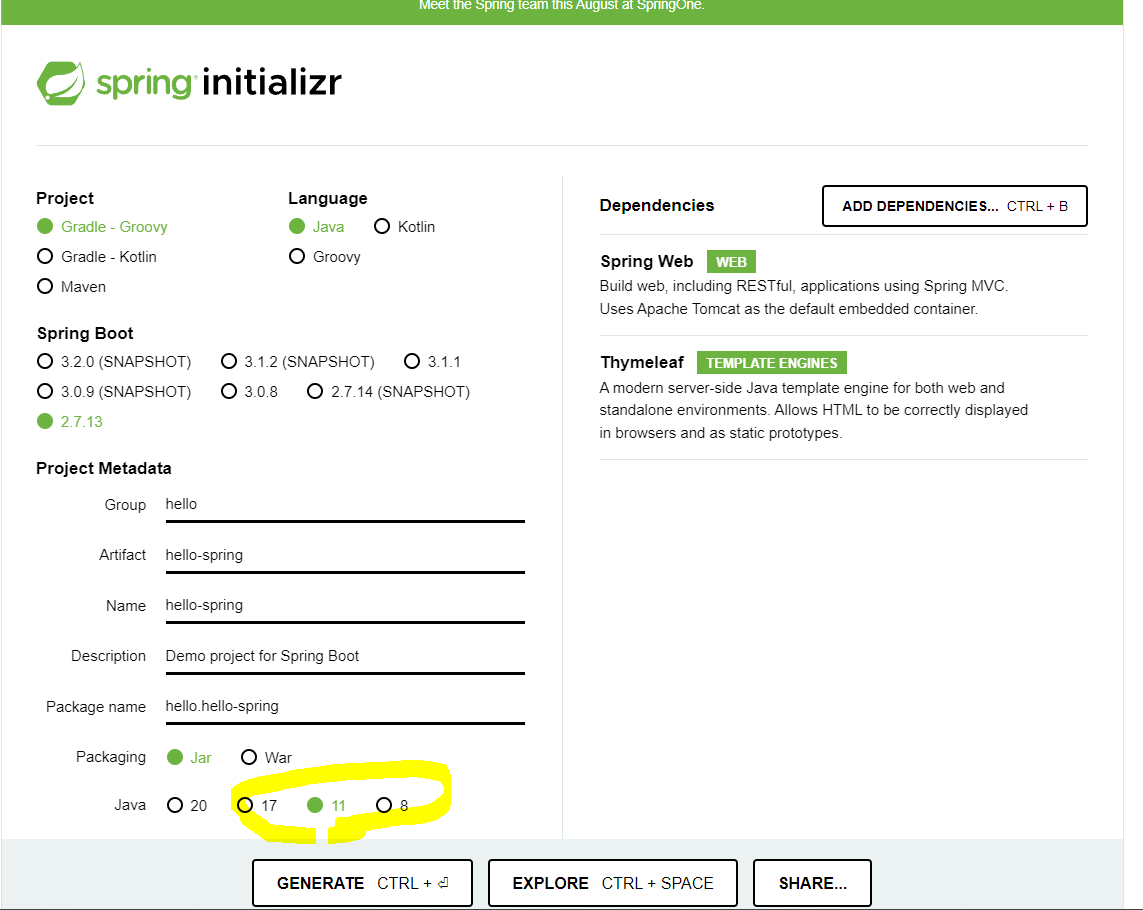
Task: Choose Spring Boot version 3.1.1
Action: [432, 362]
